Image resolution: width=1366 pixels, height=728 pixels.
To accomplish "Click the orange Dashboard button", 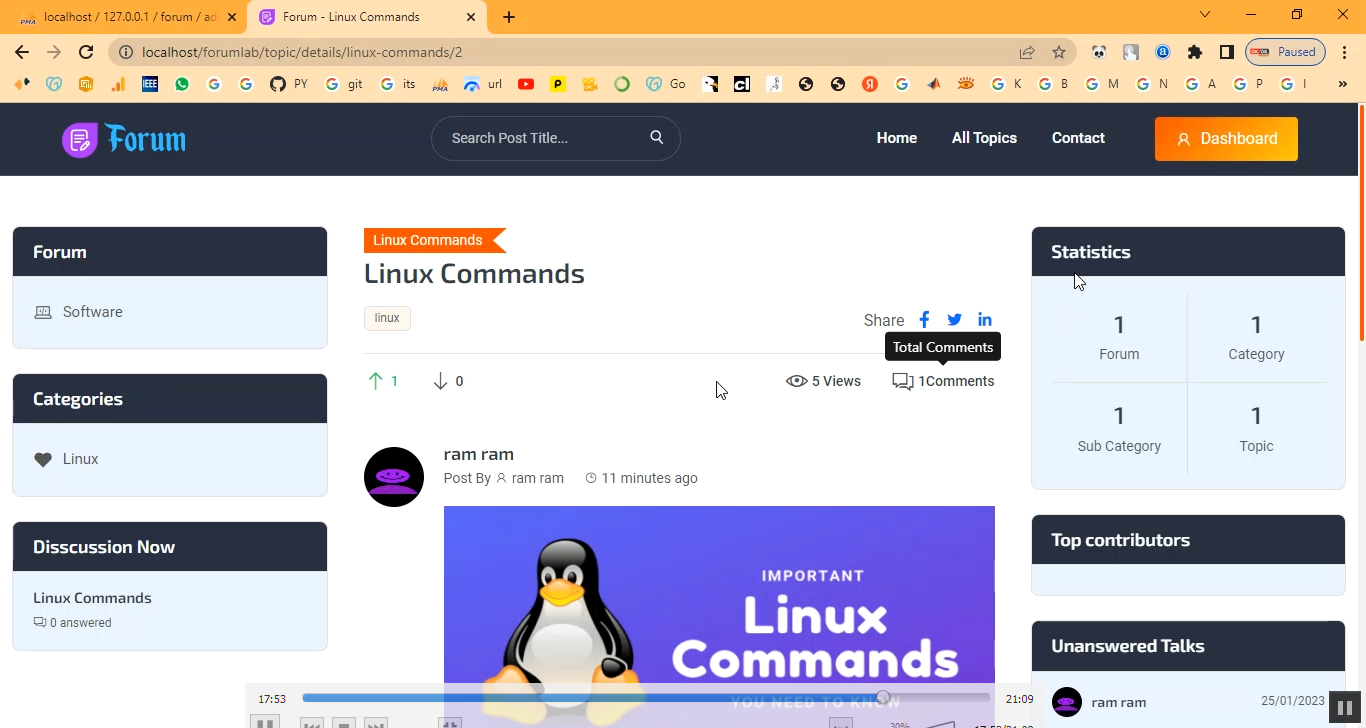I will 1226,139.
